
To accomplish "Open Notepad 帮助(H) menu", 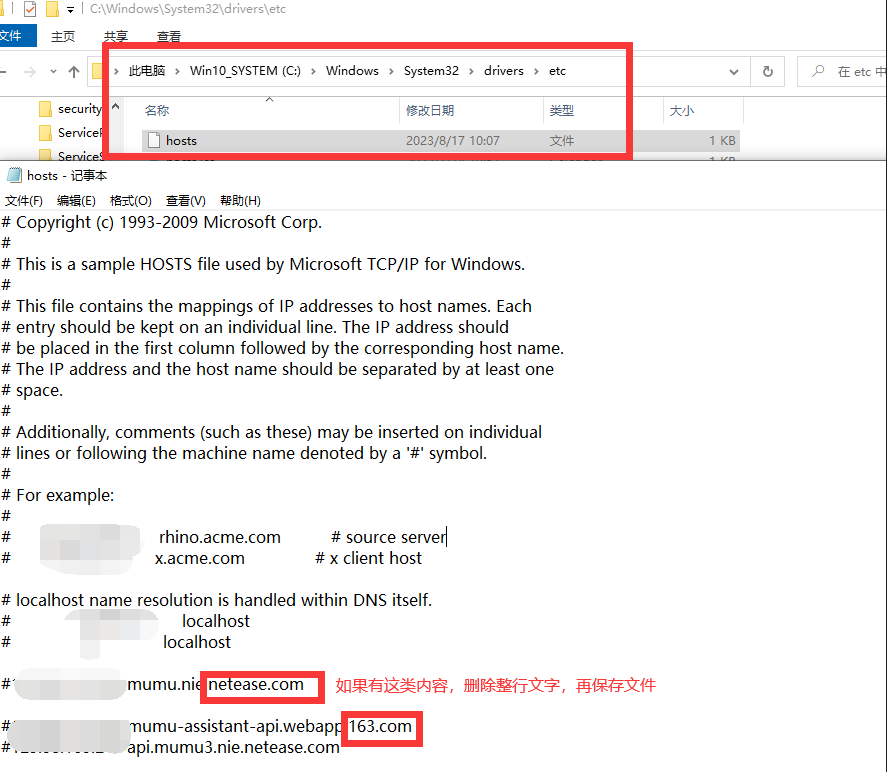I will [x=240, y=201].
